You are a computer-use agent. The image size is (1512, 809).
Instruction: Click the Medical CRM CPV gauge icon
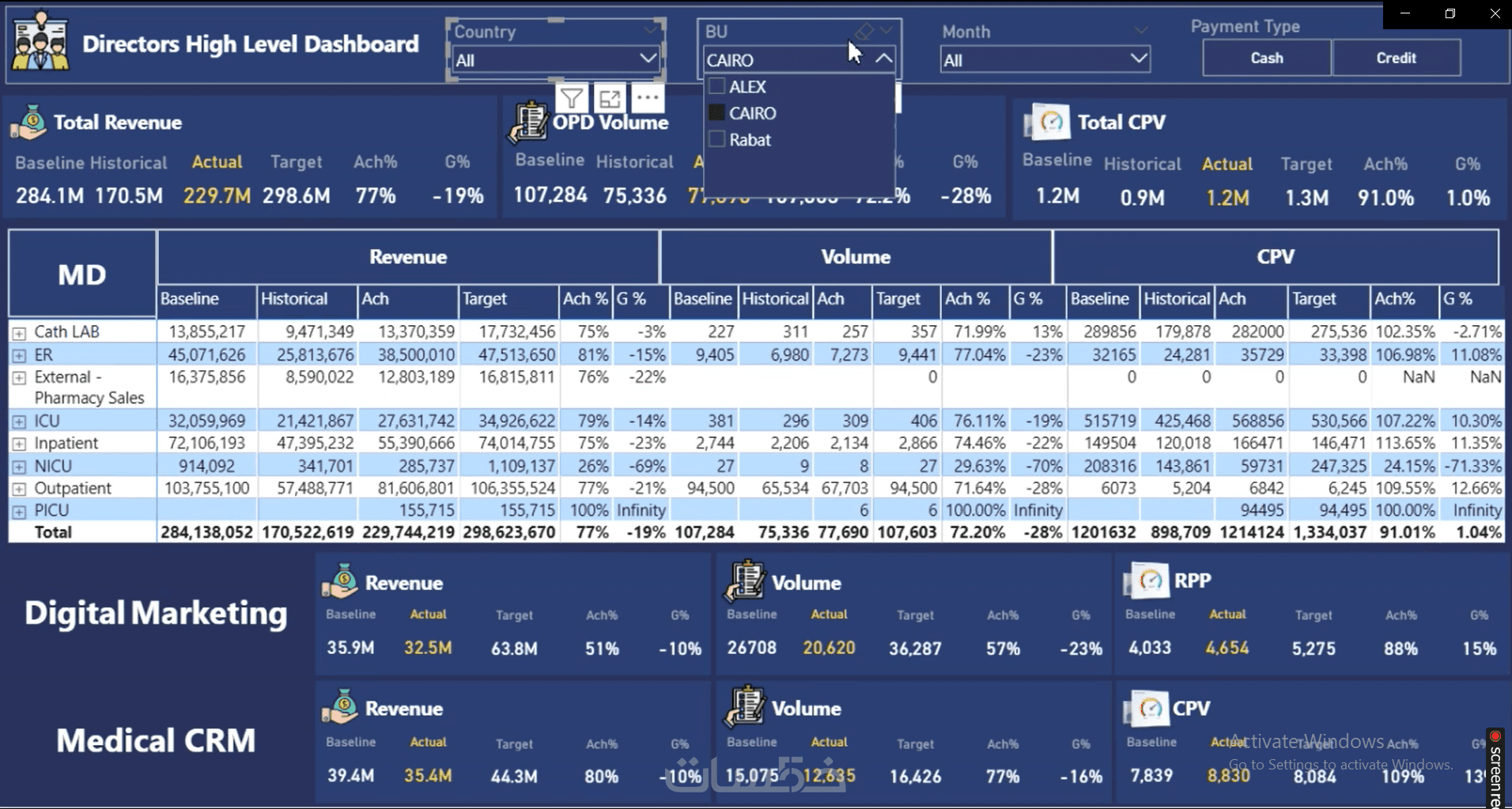(x=1146, y=709)
